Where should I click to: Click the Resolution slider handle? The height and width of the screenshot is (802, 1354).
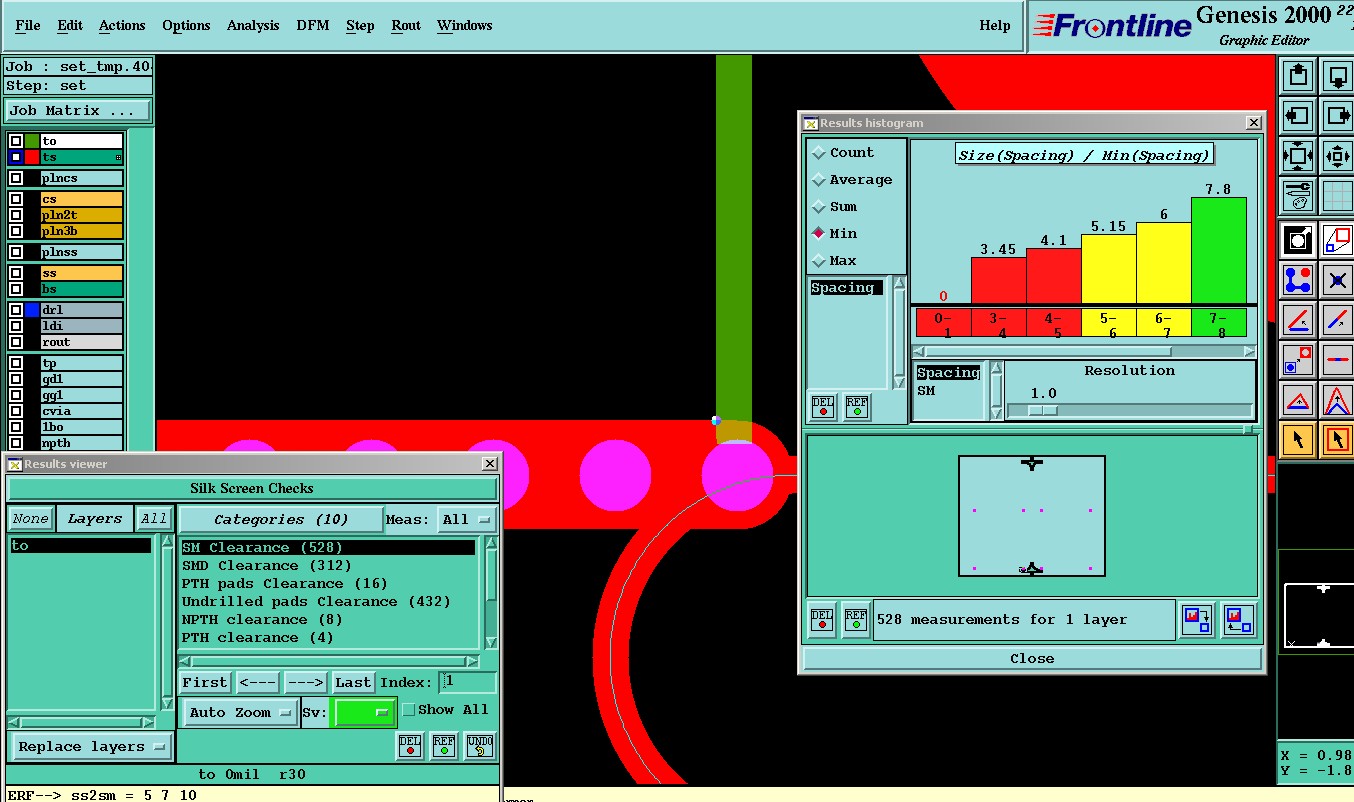click(1043, 410)
